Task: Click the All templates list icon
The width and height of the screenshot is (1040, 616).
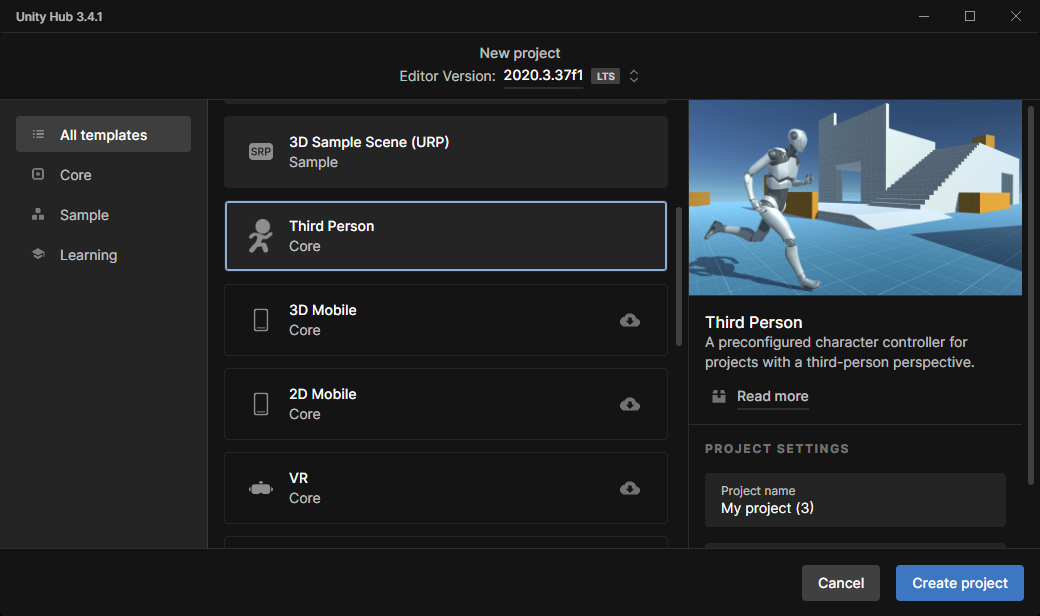Action: [38, 135]
